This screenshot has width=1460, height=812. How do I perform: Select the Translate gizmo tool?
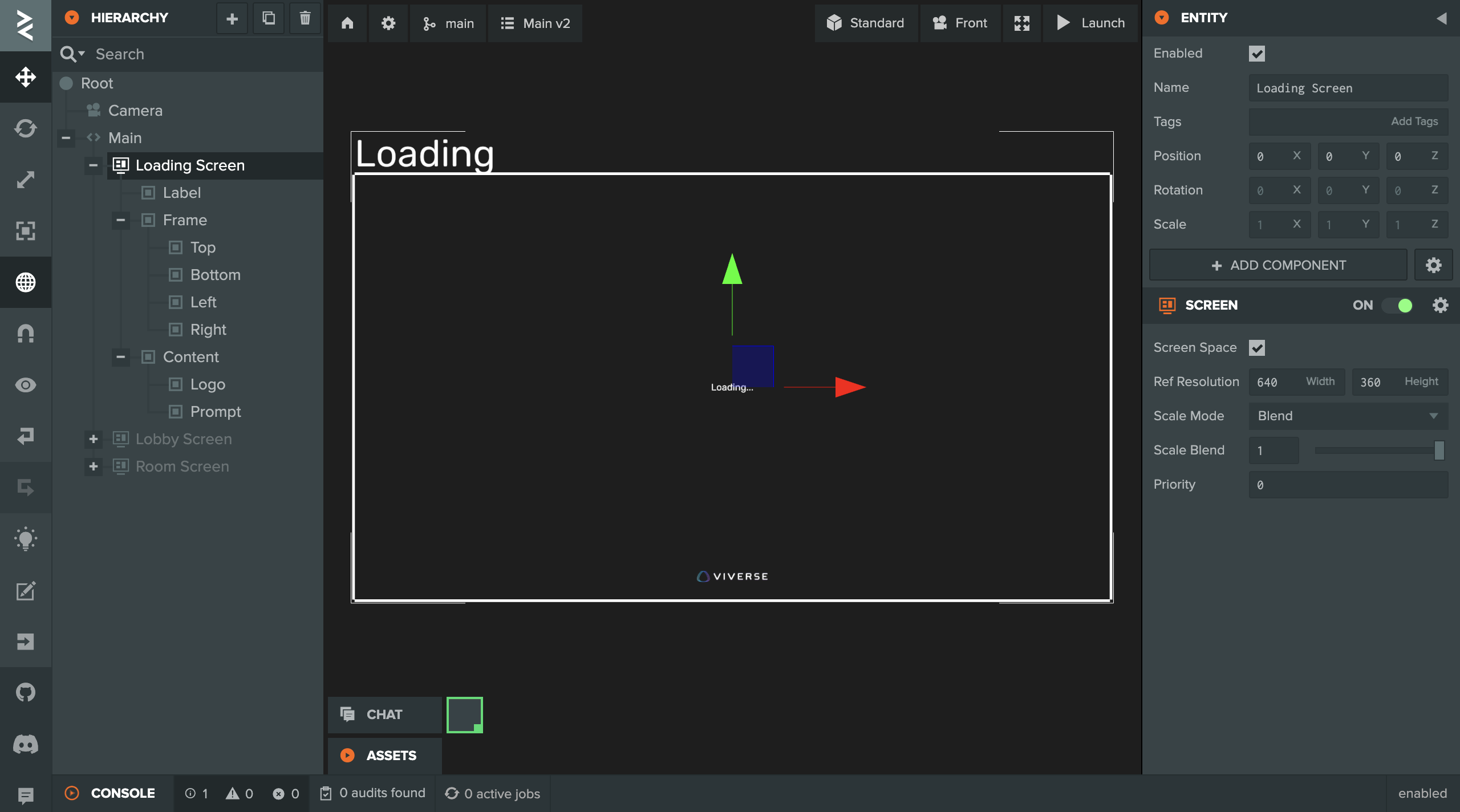click(x=26, y=77)
